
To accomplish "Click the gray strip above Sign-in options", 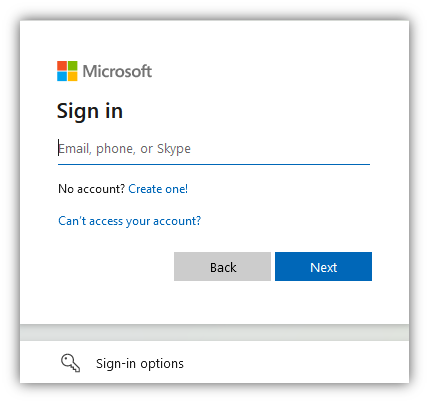I will (214, 333).
